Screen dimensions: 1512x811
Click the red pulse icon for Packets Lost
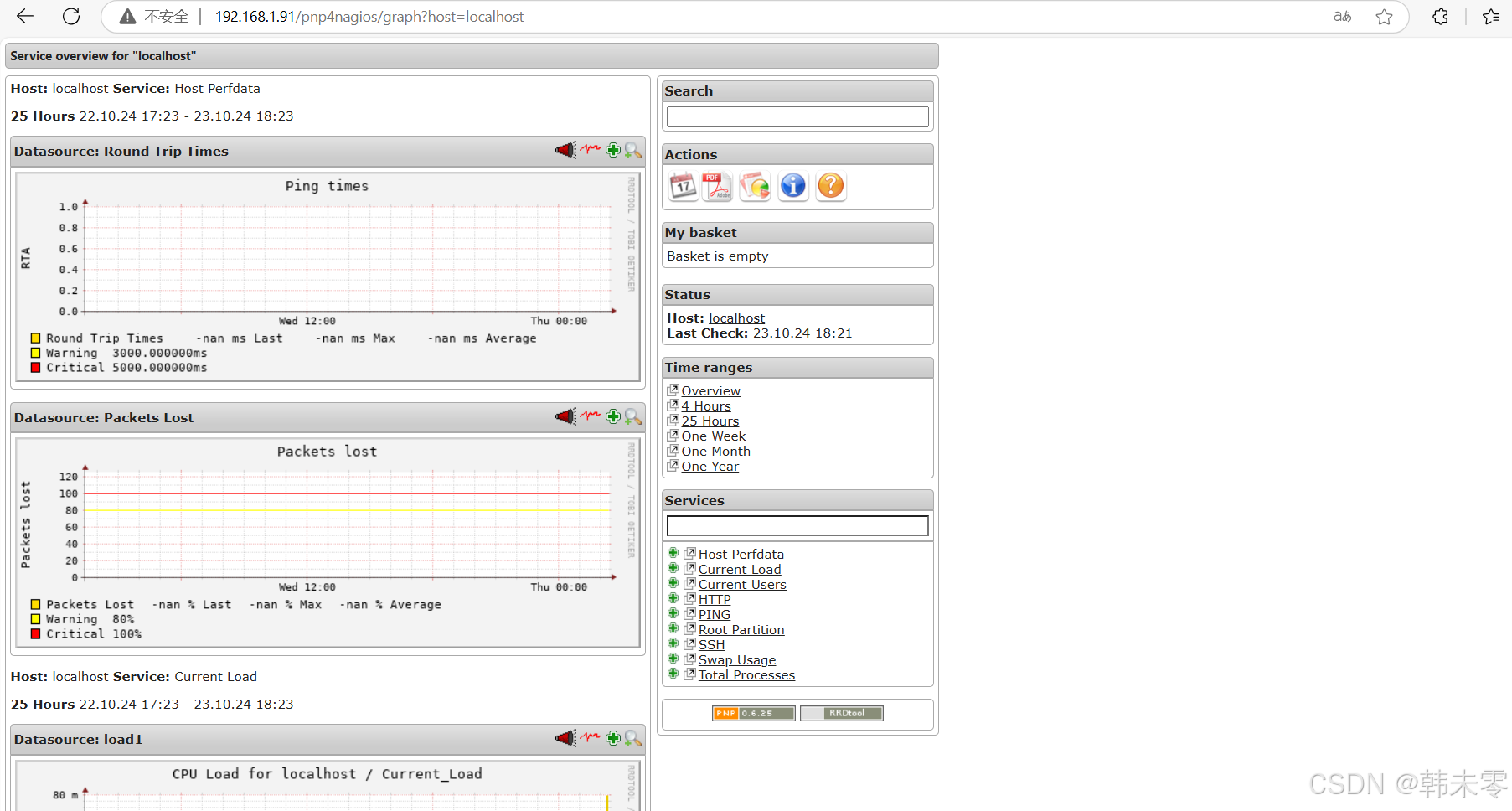pos(591,416)
